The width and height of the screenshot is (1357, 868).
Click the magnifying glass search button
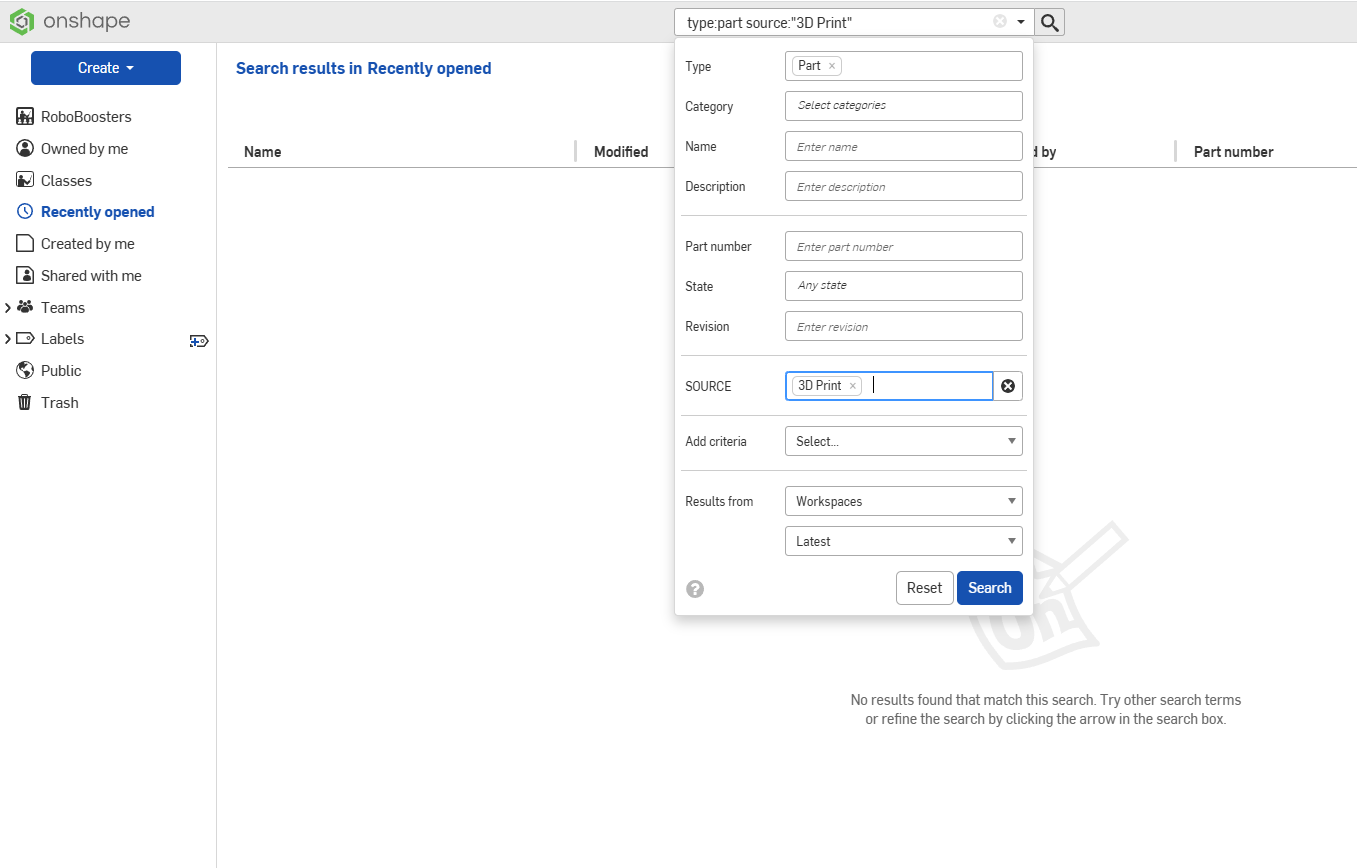(x=1049, y=22)
